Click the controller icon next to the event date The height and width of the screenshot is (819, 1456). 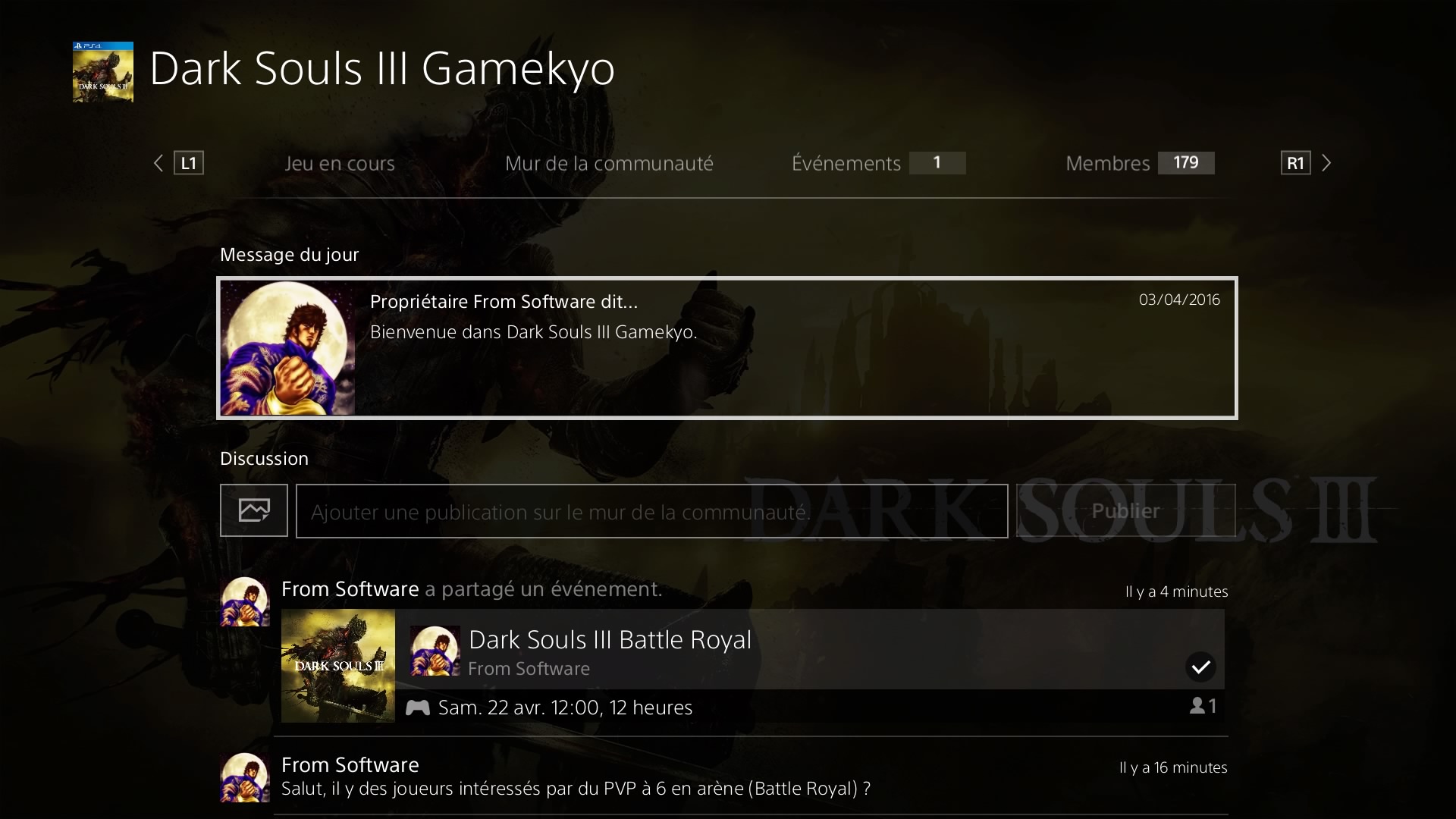point(417,708)
